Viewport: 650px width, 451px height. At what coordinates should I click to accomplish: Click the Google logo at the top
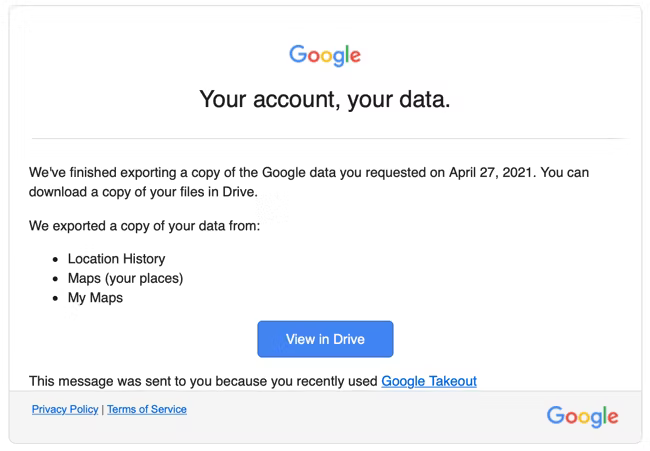(x=324, y=55)
